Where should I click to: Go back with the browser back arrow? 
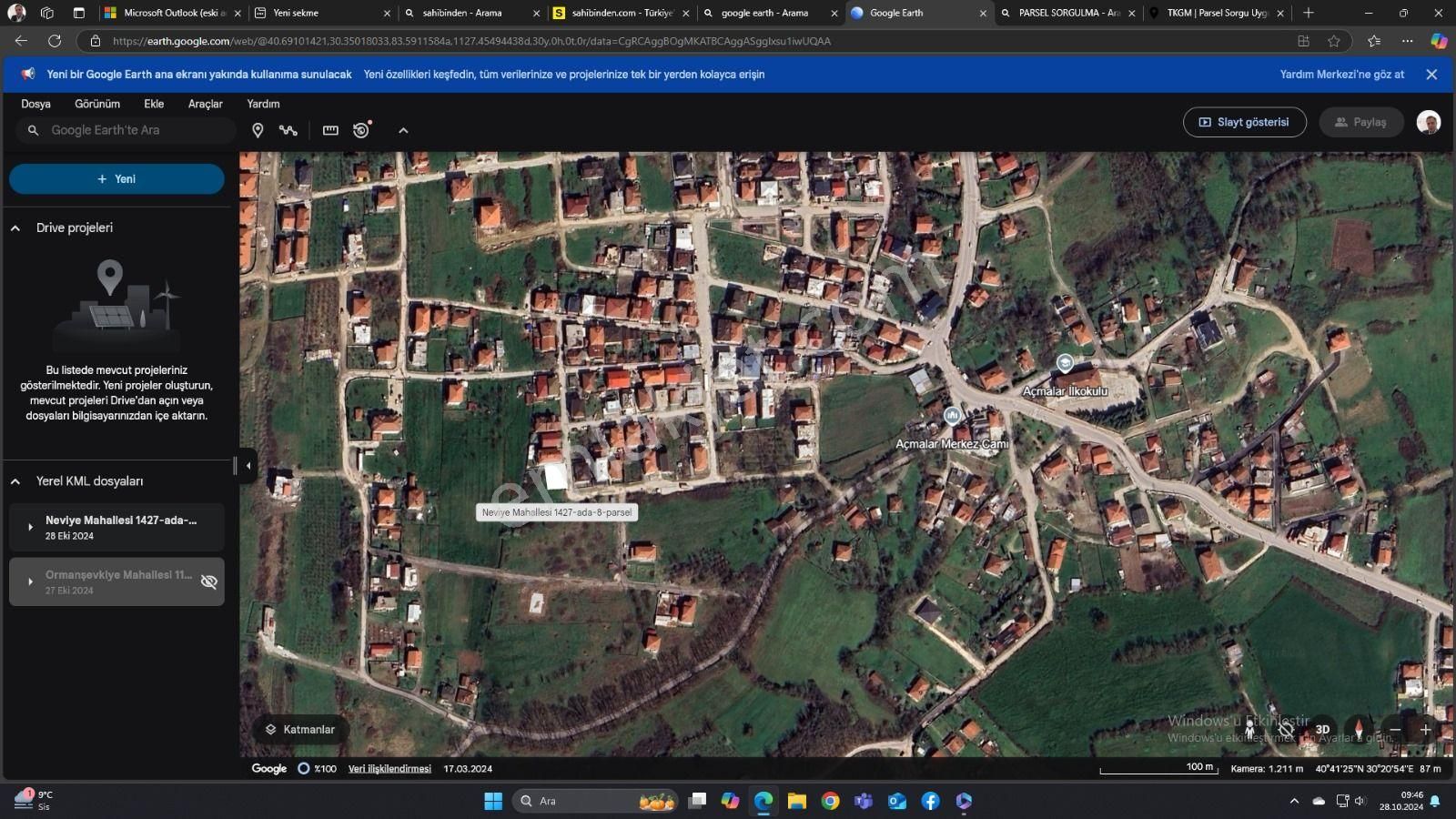[21, 41]
